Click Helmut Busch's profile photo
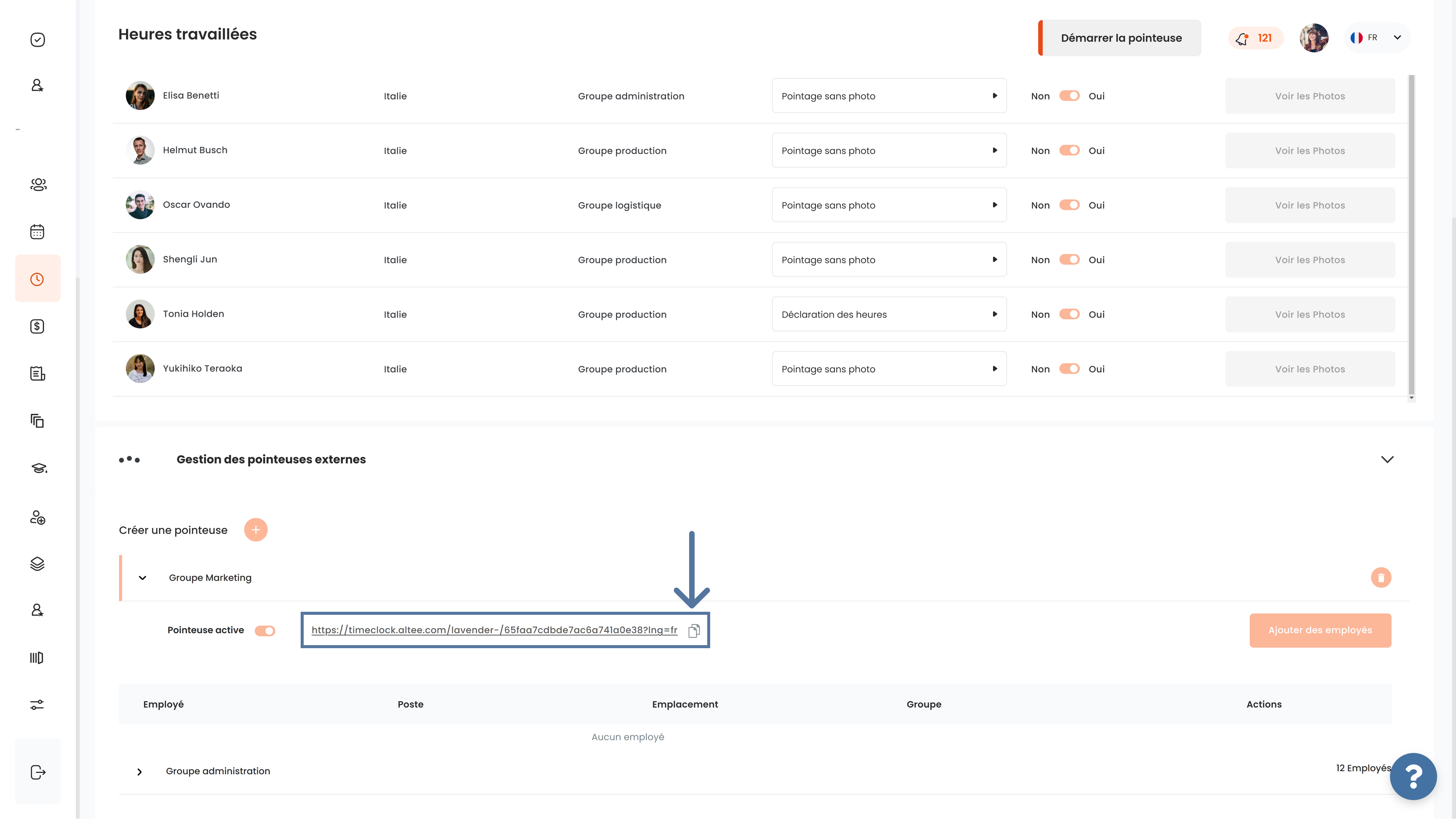The image size is (1456, 819). pyautogui.click(x=140, y=150)
